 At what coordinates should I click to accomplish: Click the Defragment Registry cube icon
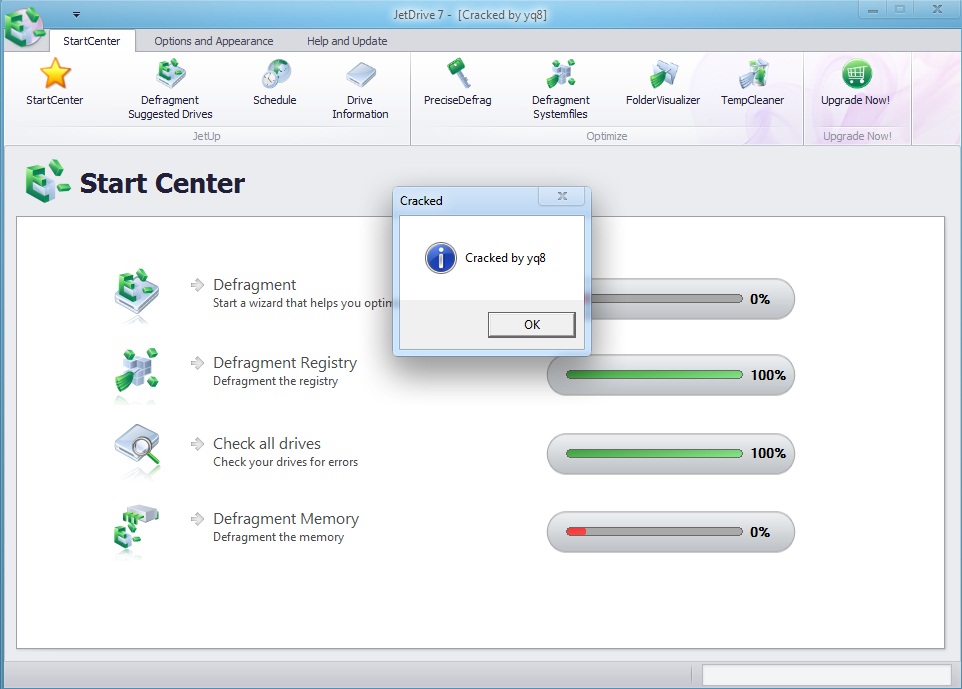(x=136, y=370)
